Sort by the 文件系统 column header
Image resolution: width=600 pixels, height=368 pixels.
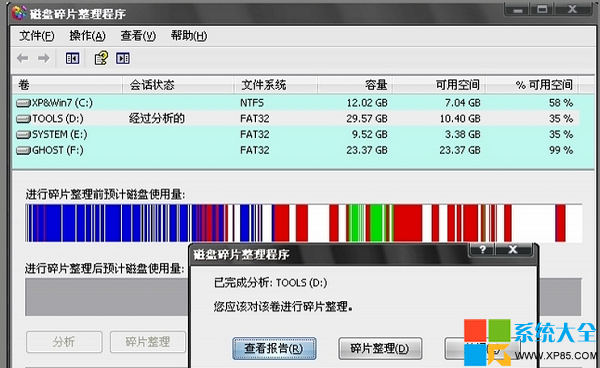(x=276, y=85)
